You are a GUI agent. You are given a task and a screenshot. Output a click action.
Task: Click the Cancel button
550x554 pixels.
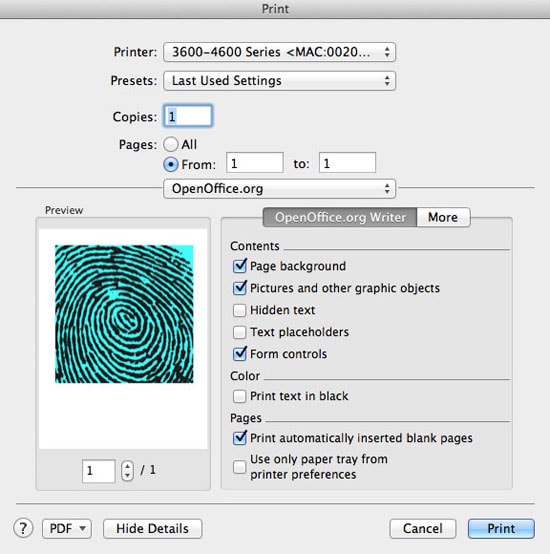point(422,529)
